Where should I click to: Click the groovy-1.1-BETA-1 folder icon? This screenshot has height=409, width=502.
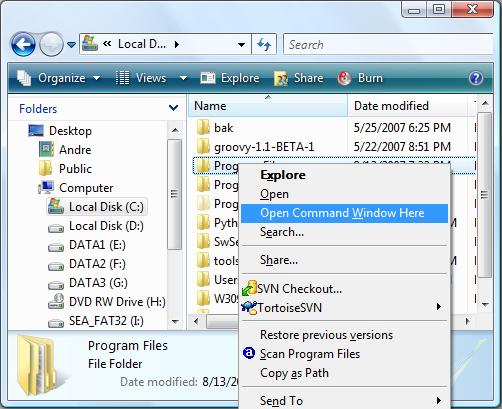pos(203,146)
